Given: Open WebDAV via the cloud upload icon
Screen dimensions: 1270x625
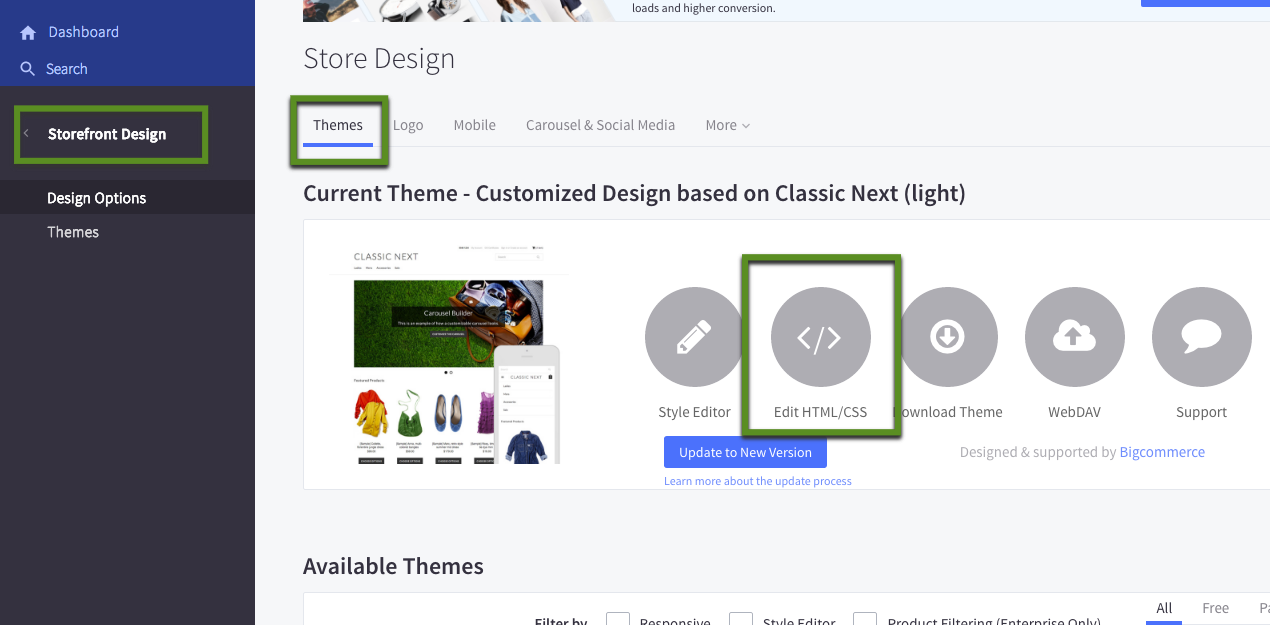Looking at the screenshot, I should [1074, 337].
